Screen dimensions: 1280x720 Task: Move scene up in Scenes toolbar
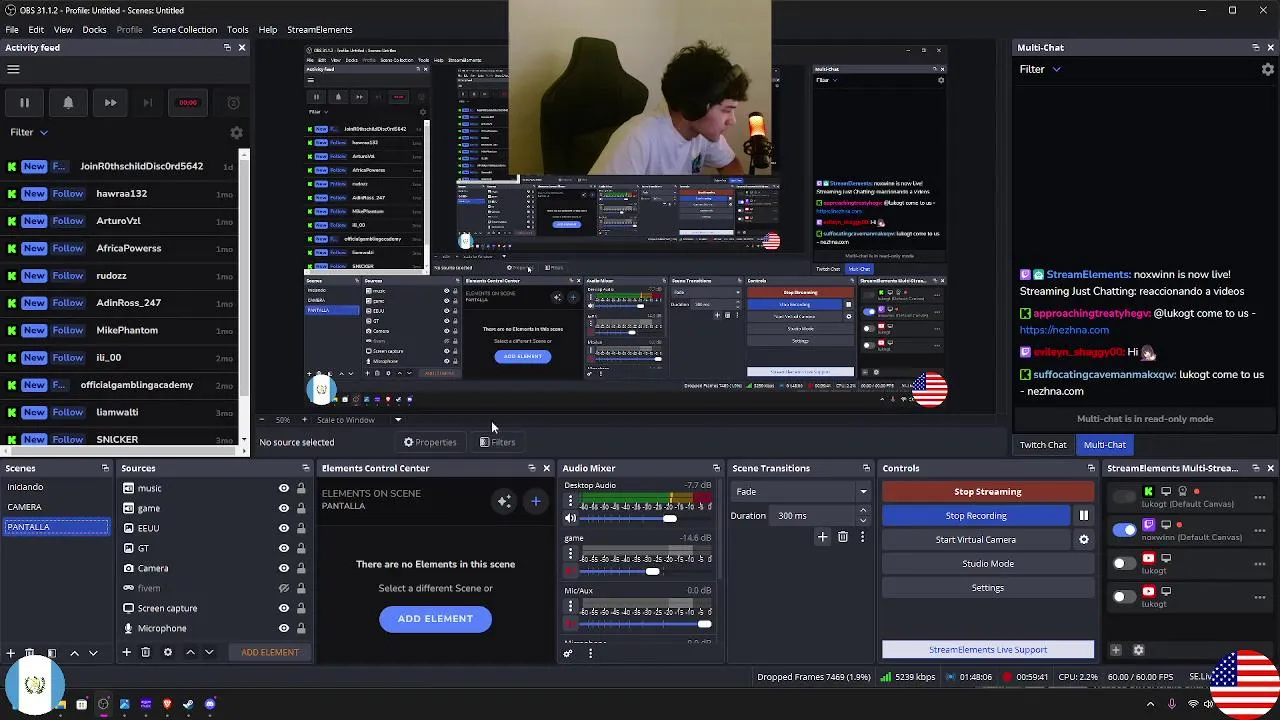click(74, 652)
